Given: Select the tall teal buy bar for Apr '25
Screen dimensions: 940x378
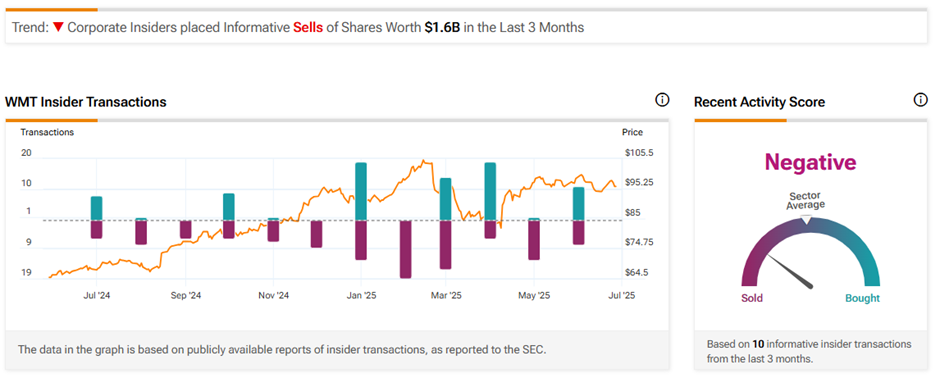Looking at the screenshot, I should 490,192.
